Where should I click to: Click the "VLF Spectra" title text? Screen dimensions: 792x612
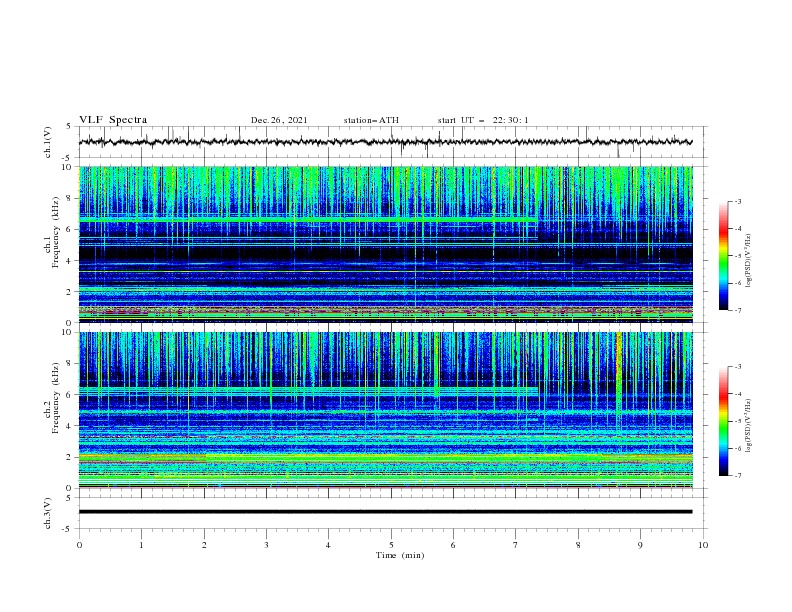[113, 120]
